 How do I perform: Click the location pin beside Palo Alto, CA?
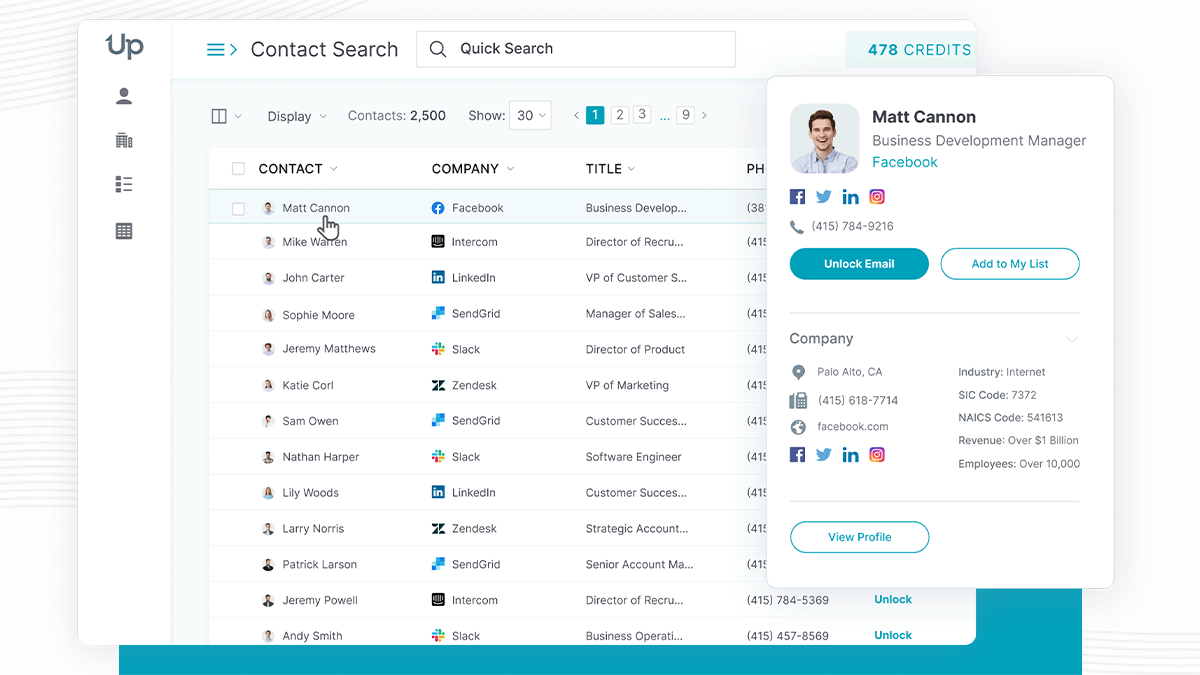tap(798, 372)
